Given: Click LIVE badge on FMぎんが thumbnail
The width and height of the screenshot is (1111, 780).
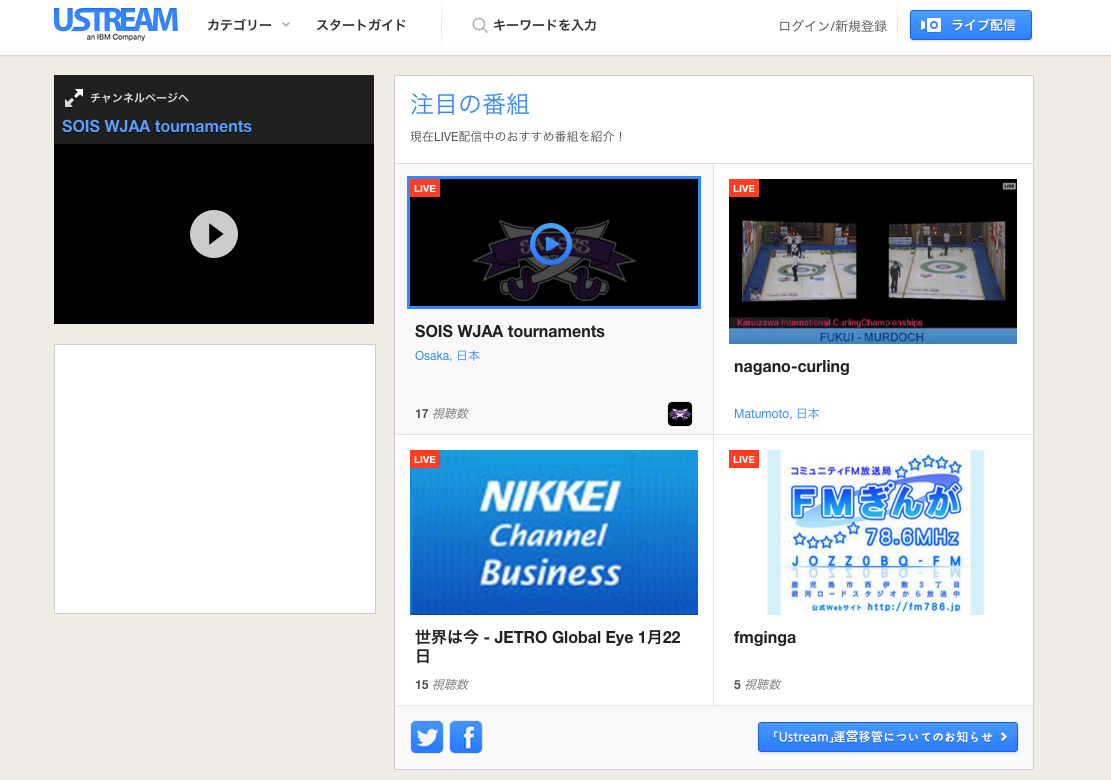Looking at the screenshot, I should [743, 459].
